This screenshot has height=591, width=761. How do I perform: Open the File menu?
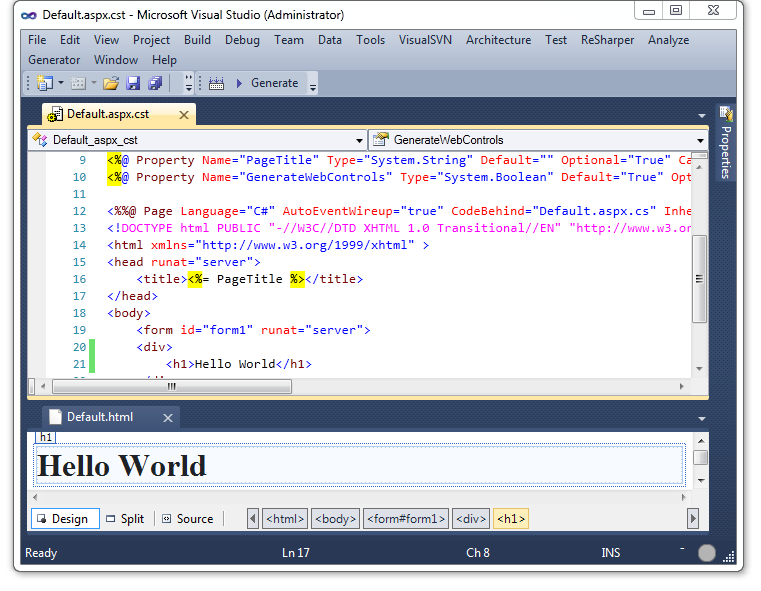(x=37, y=40)
